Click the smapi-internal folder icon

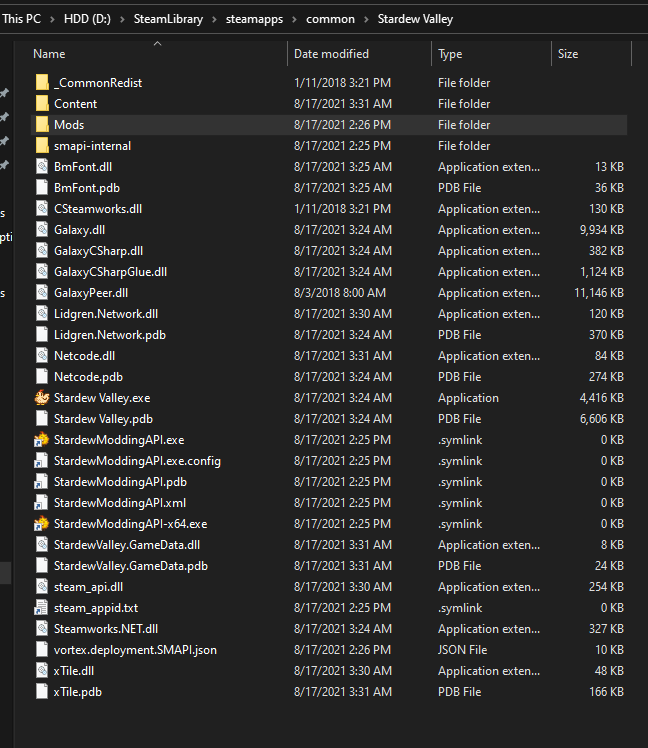(42, 145)
